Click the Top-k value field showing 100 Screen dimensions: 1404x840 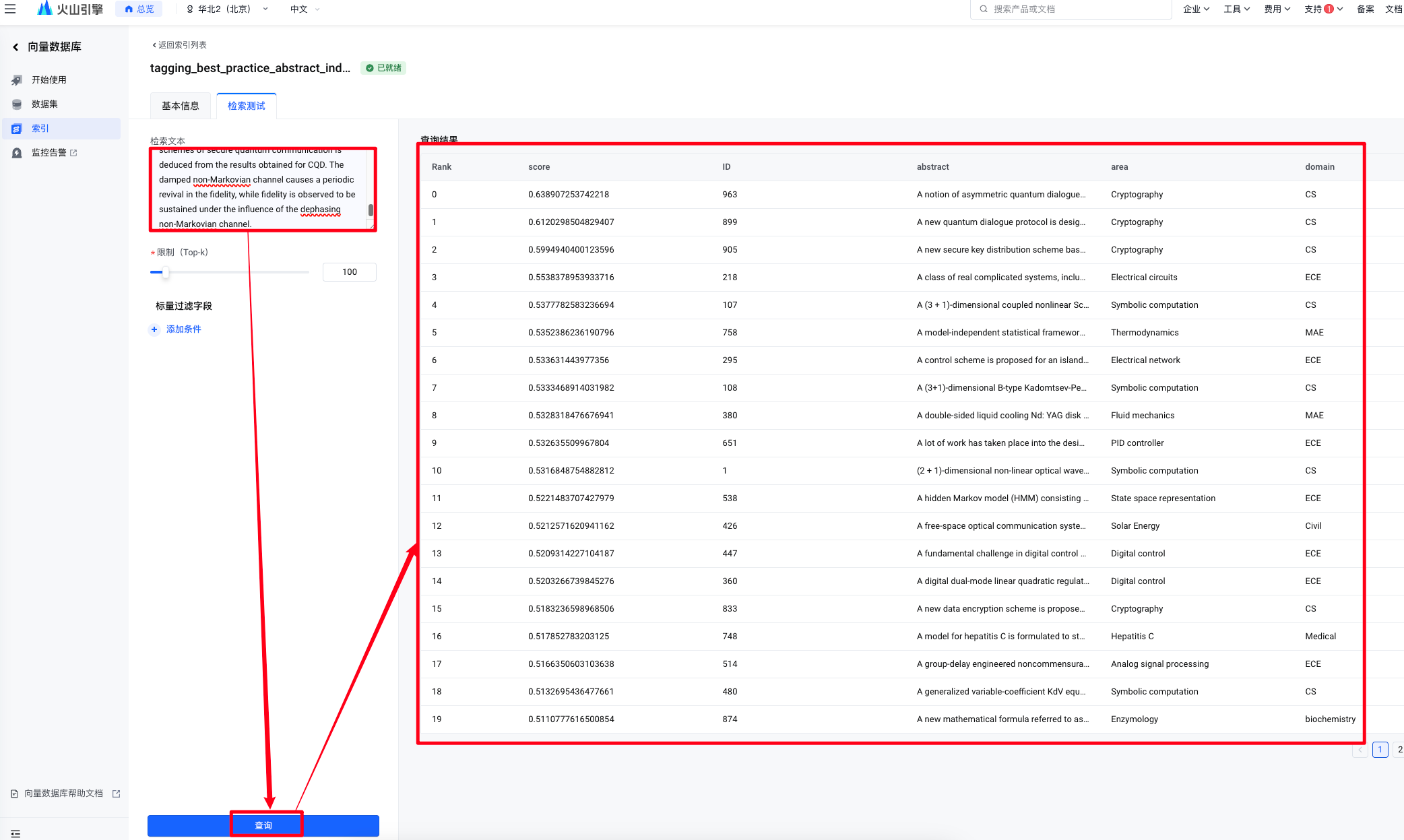[x=350, y=272]
